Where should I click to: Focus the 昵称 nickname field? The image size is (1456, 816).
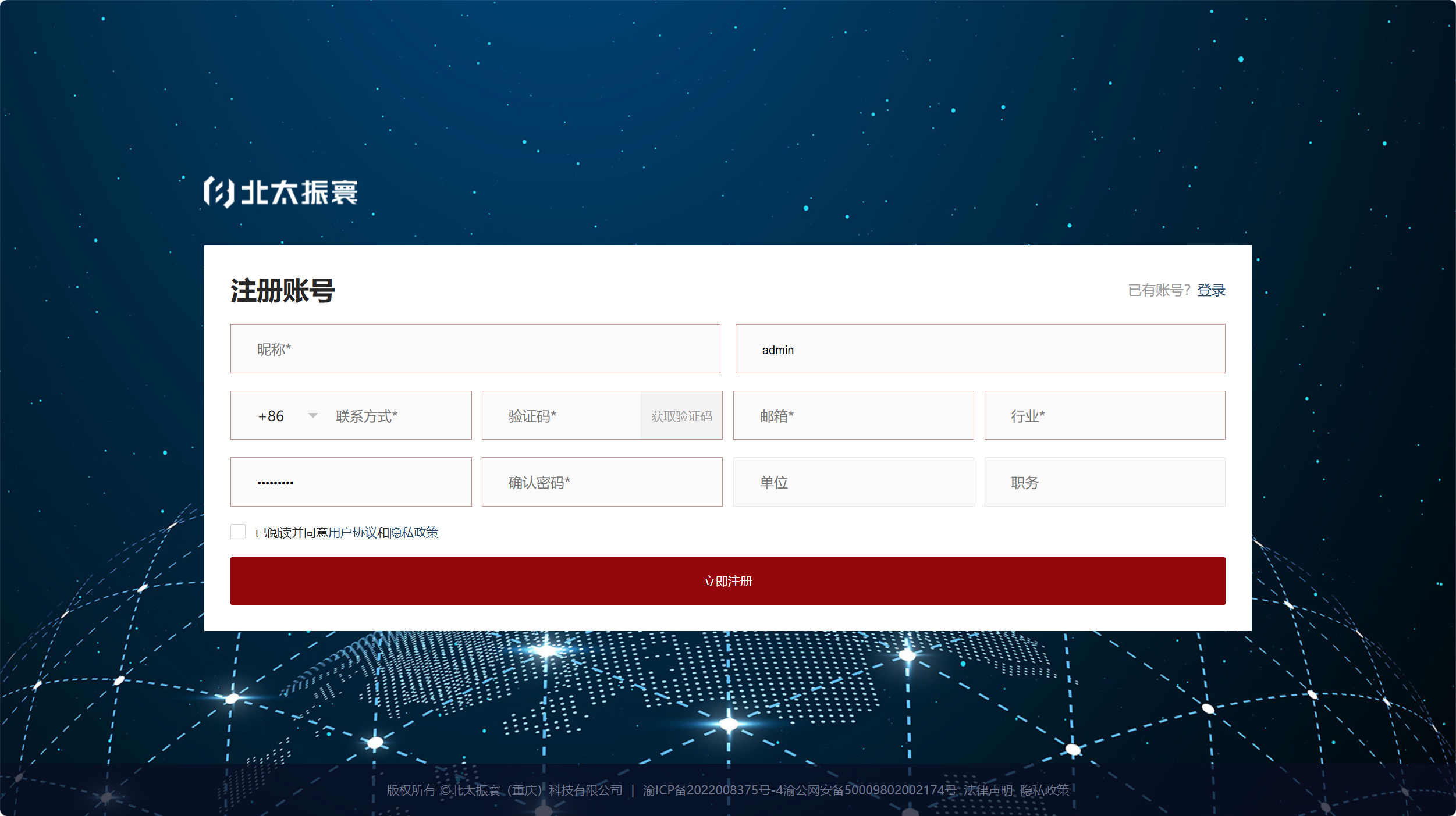(475, 349)
